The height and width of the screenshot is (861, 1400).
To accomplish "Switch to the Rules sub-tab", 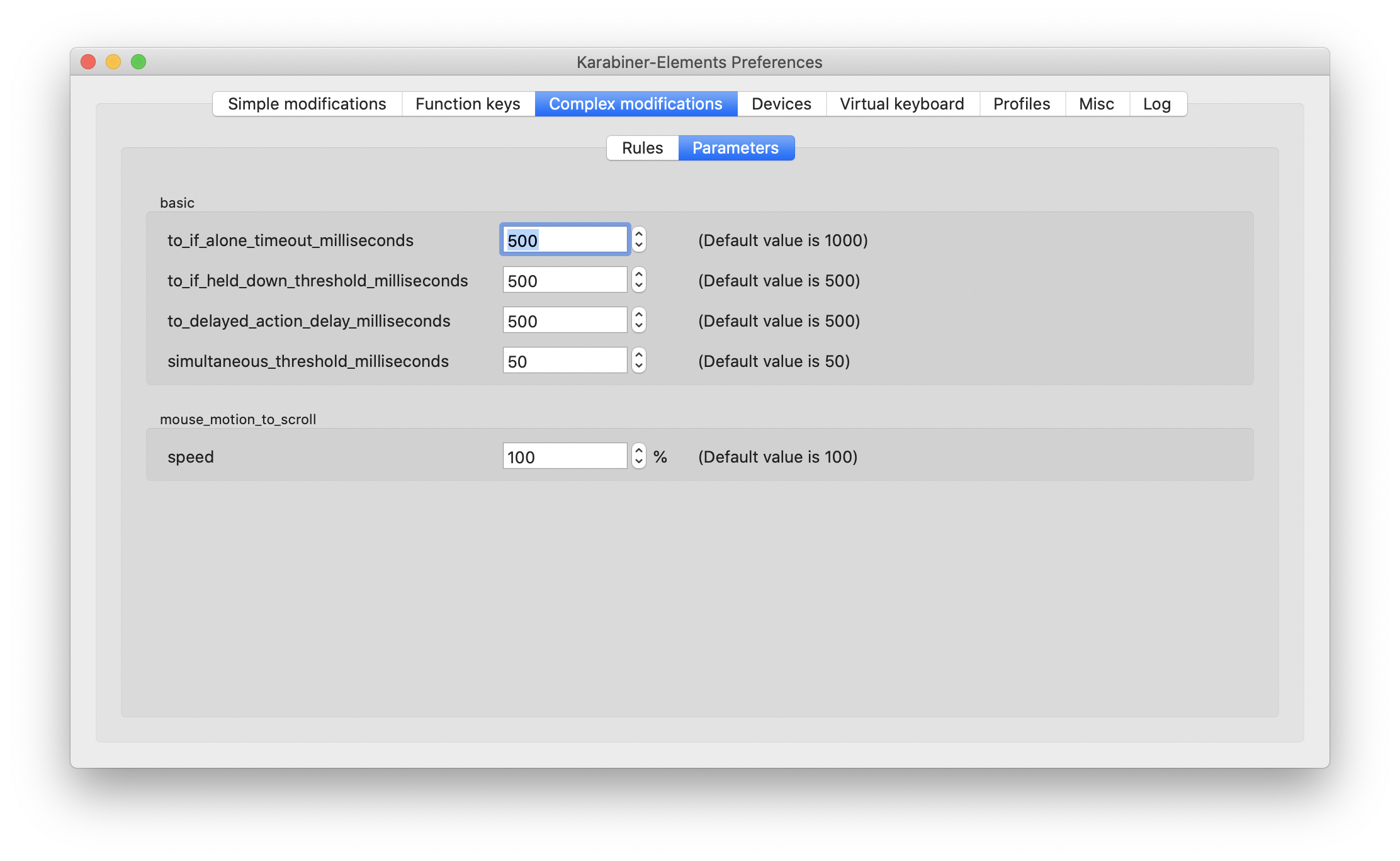I will tap(642, 148).
